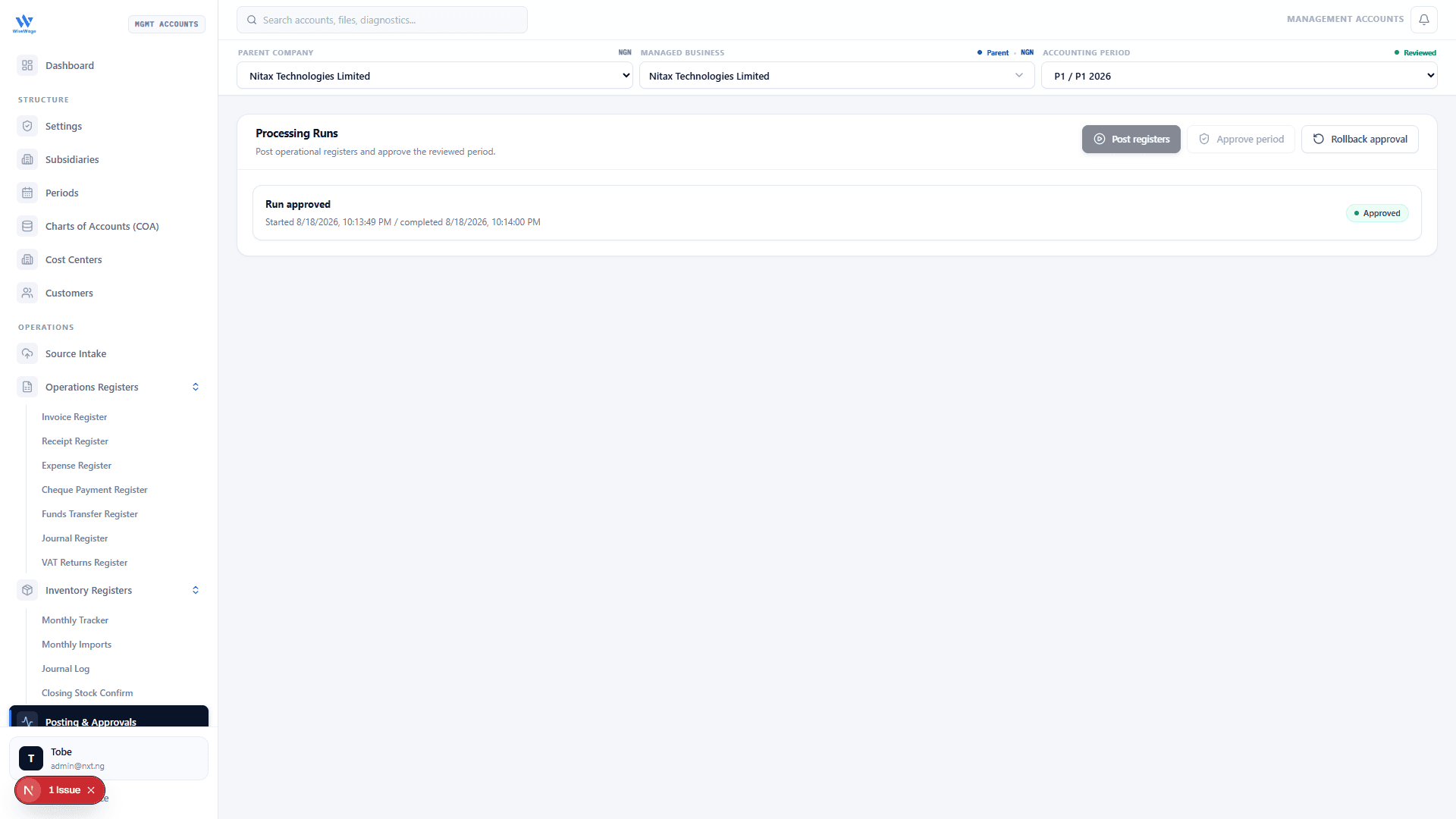Click the Operations Registers document icon
The width and height of the screenshot is (1456, 819).
point(27,387)
